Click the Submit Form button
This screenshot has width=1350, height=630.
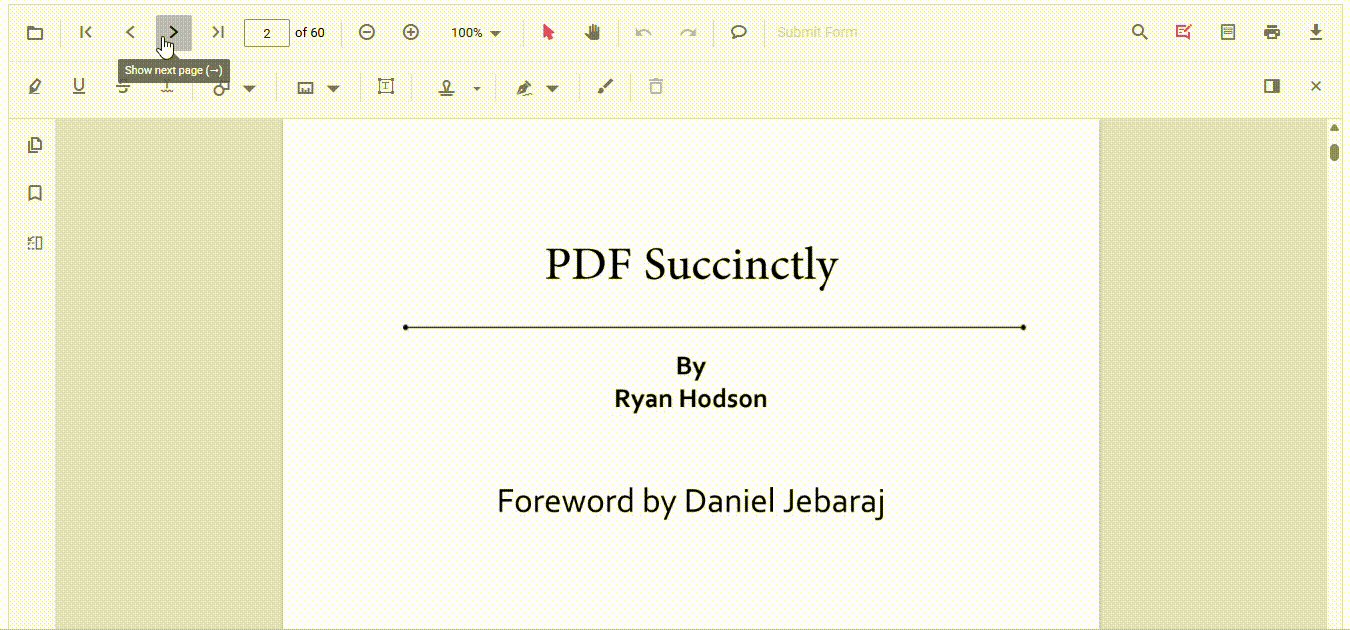[817, 32]
